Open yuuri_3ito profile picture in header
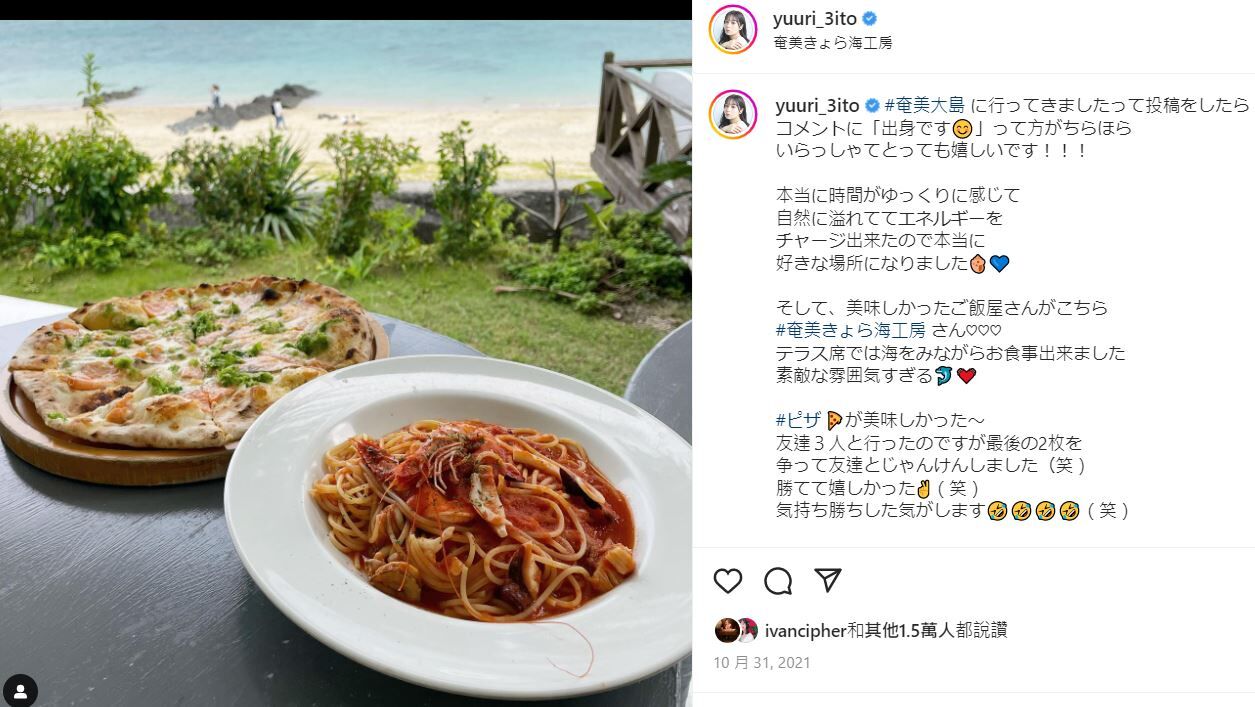The width and height of the screenshot is (1255, 707). click(x=733, y=29)
